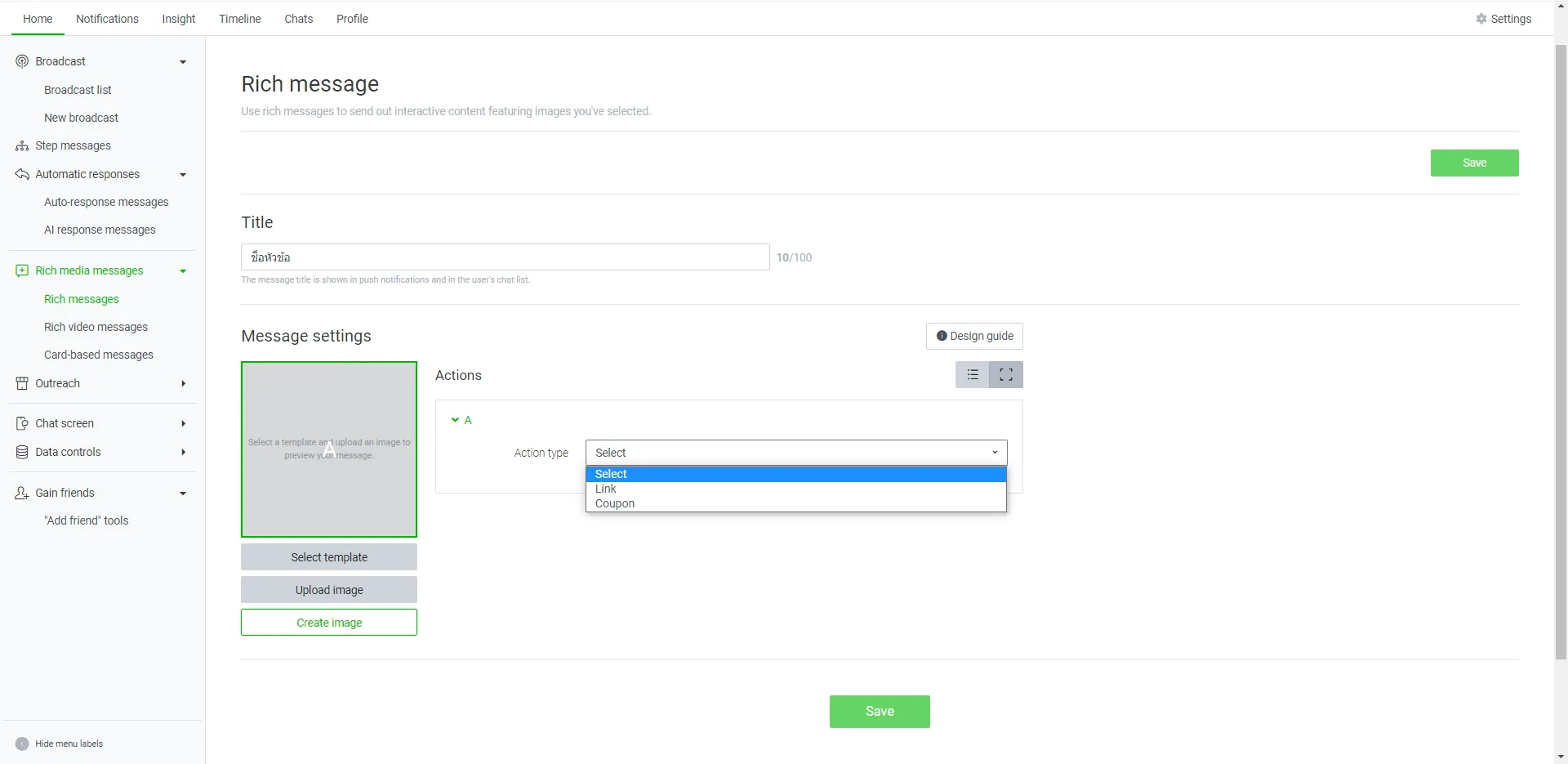Toggle Hide menu labels
Image resolution: width=1568 pixels, height=764 pixels.
[x=22, y=744]
